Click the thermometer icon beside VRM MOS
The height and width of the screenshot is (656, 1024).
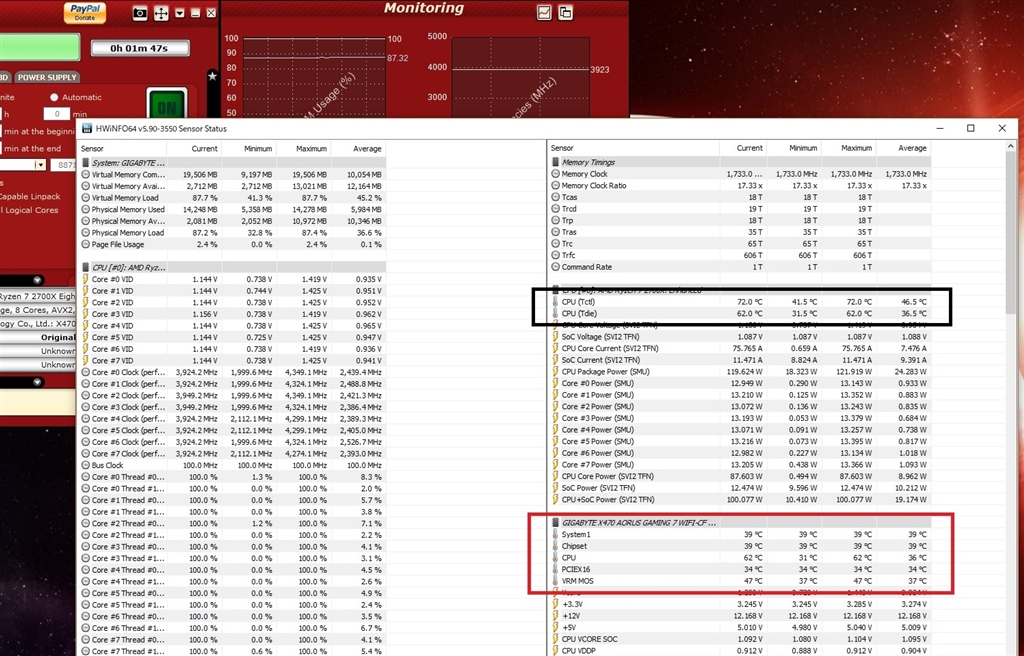click(x=555, y=581)
